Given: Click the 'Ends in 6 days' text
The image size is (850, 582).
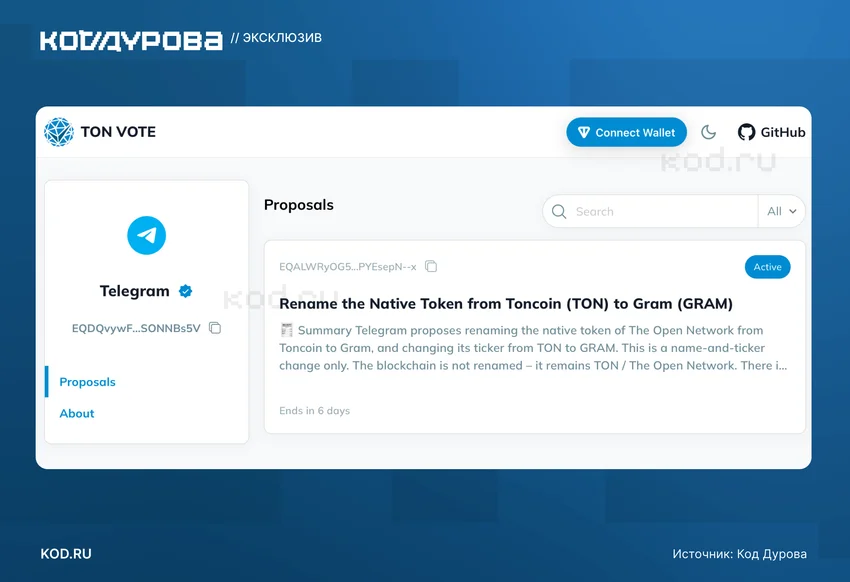Looking at the screenshot, I should [314, 410].
